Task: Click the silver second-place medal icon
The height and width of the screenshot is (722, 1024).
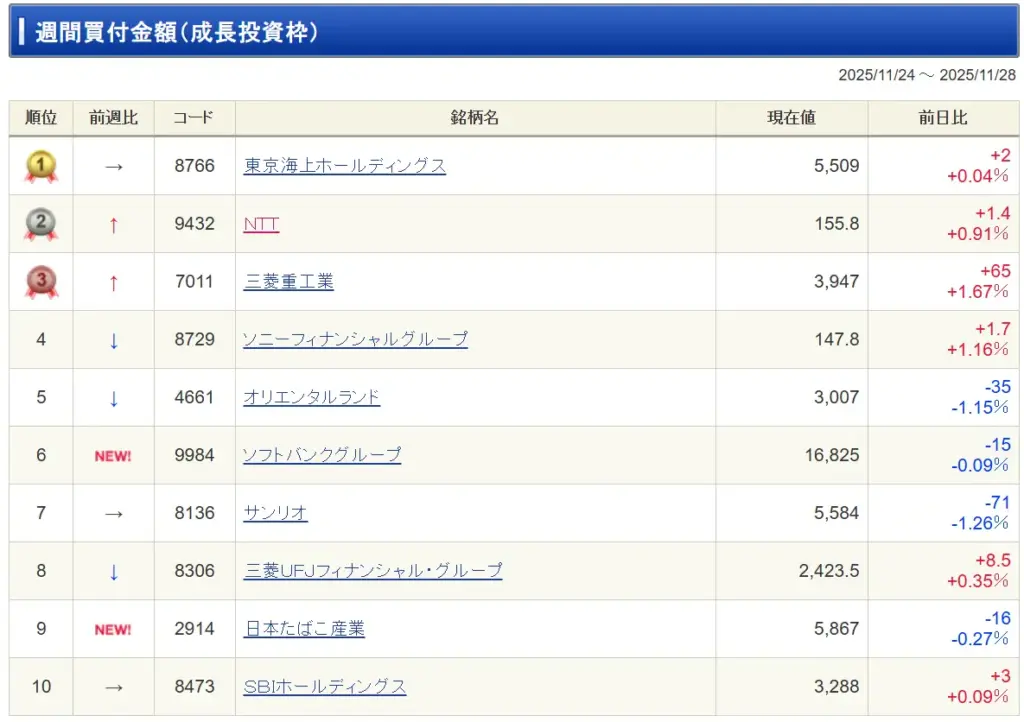Action: (41, 224)
